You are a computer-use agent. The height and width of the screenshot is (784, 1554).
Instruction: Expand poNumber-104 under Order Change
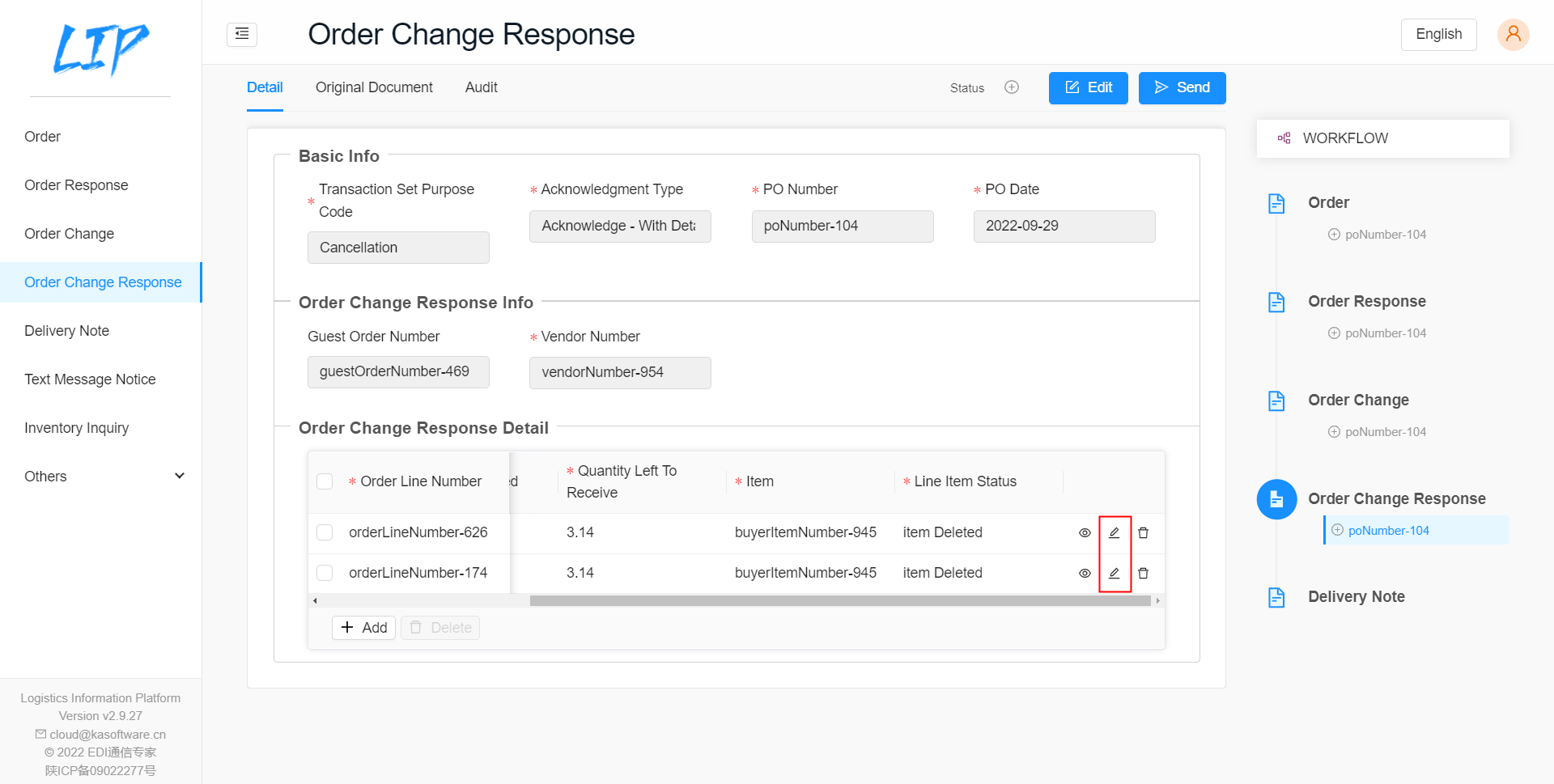click(1333, 431)
